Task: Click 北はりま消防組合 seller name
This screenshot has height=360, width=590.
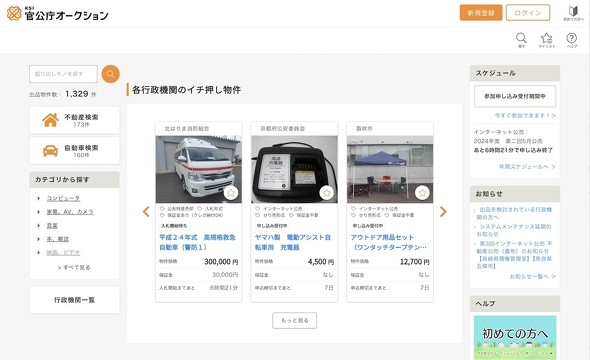Action: point(187,129)
